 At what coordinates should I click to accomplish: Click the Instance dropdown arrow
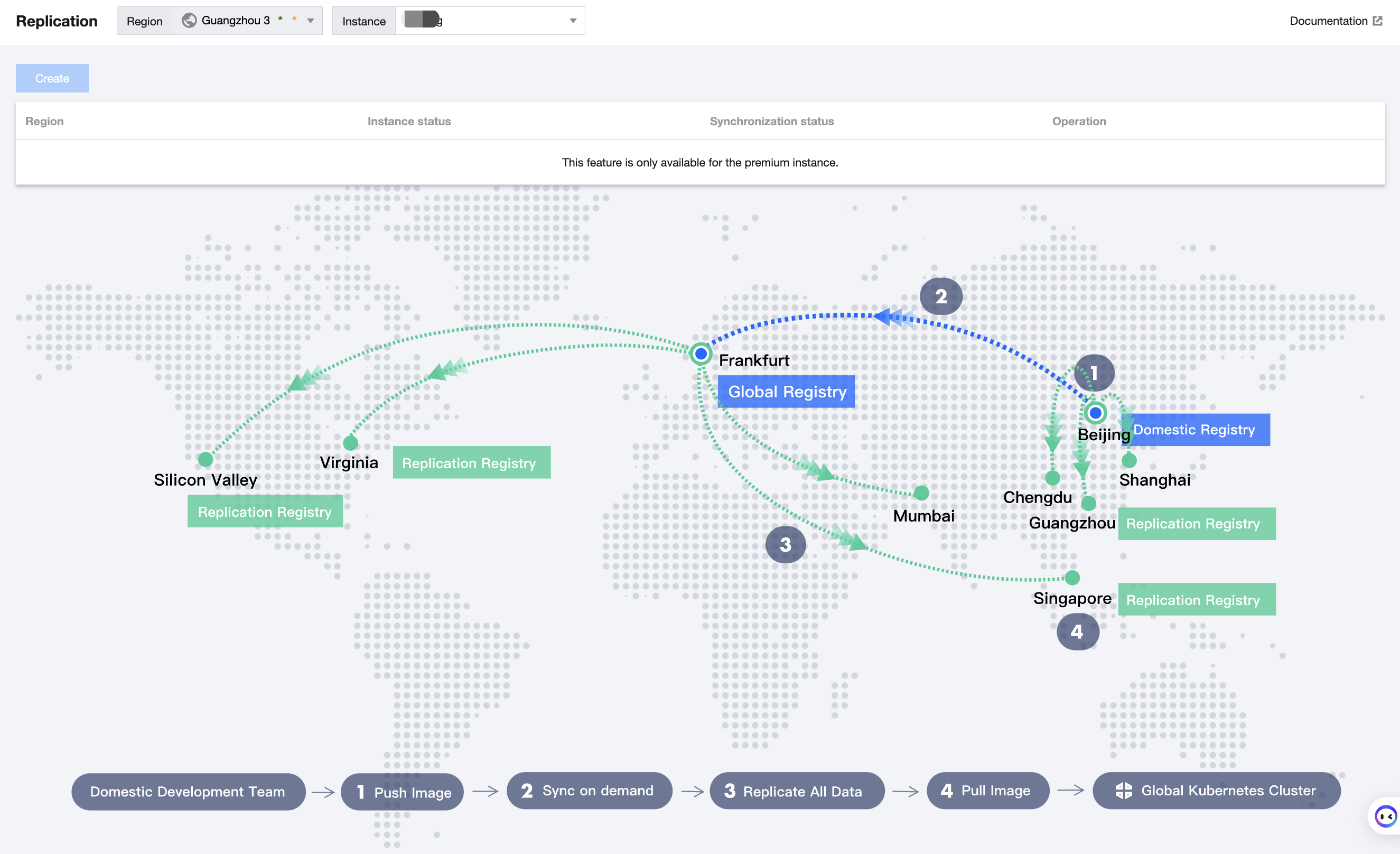tap(573, 21)
